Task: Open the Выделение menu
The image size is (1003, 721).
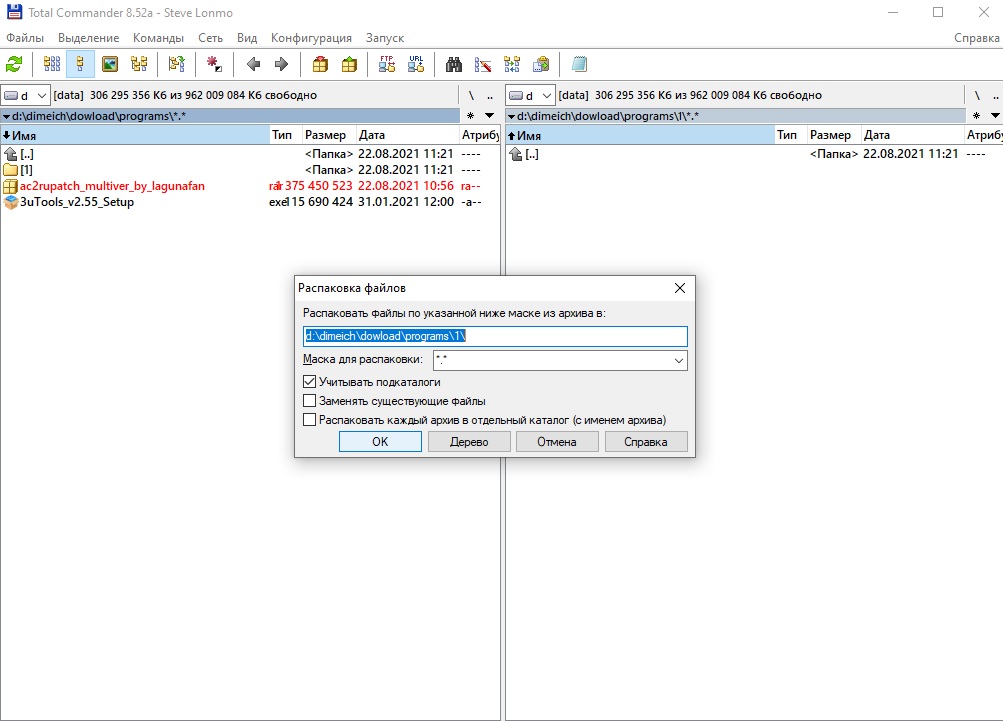Action: [x=88, y=38]
